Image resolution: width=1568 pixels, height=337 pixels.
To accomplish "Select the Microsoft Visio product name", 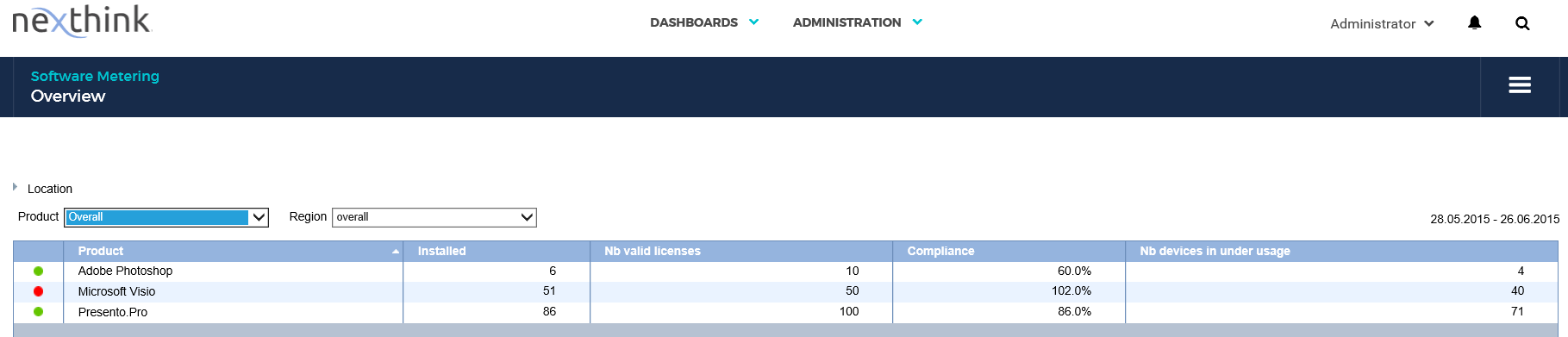I will [x=116, y=291].
